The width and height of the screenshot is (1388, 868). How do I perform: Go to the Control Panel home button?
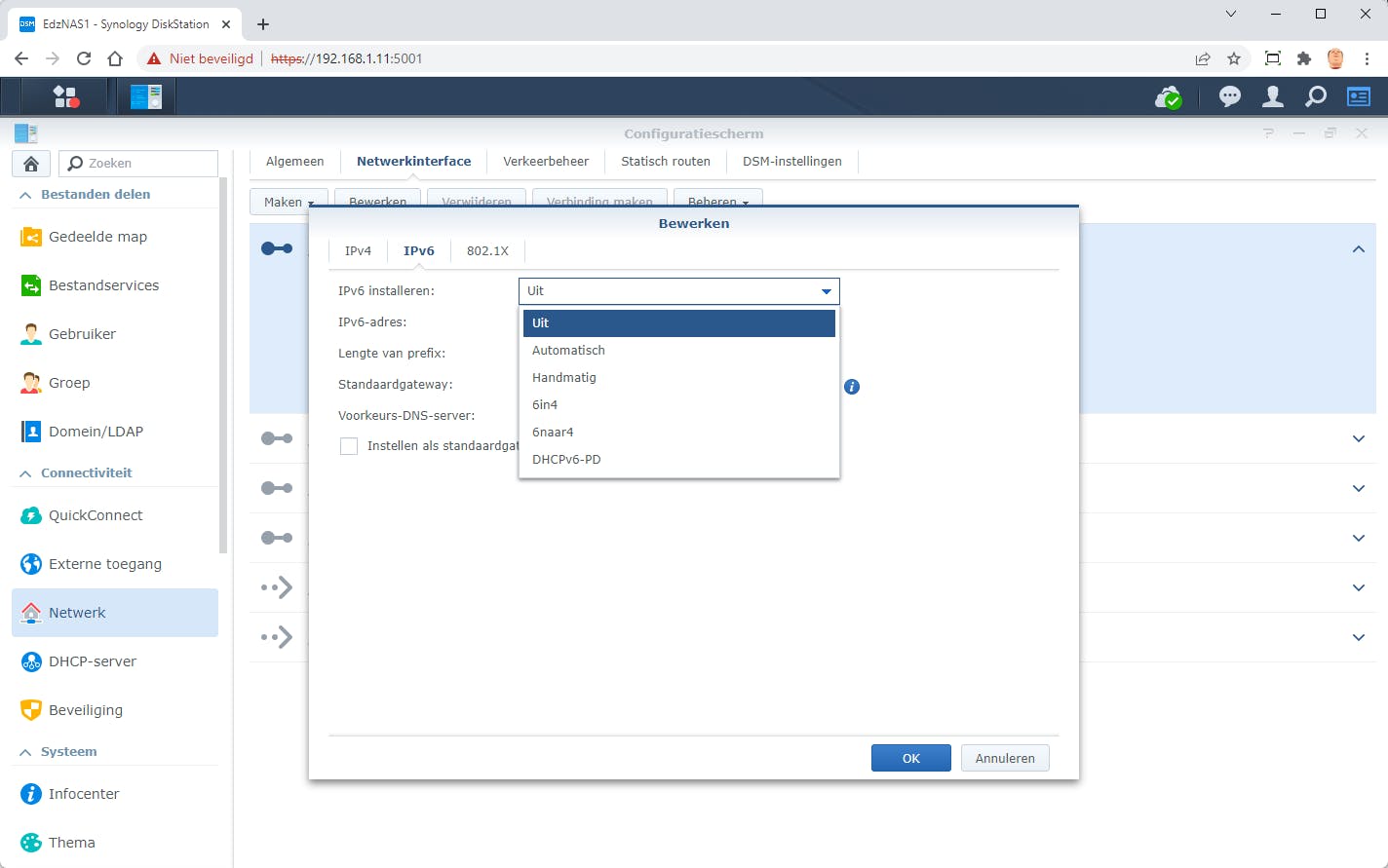(x=31, y=164)
